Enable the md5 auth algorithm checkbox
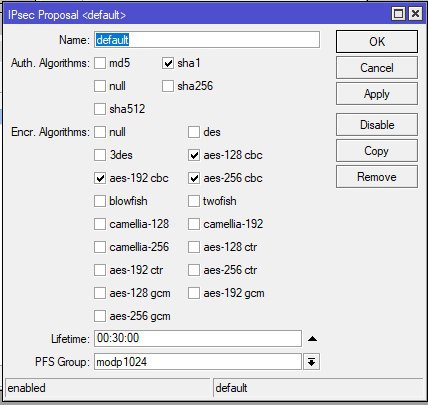The width and height of the screenshot is (428, 405). coord(100,63)
